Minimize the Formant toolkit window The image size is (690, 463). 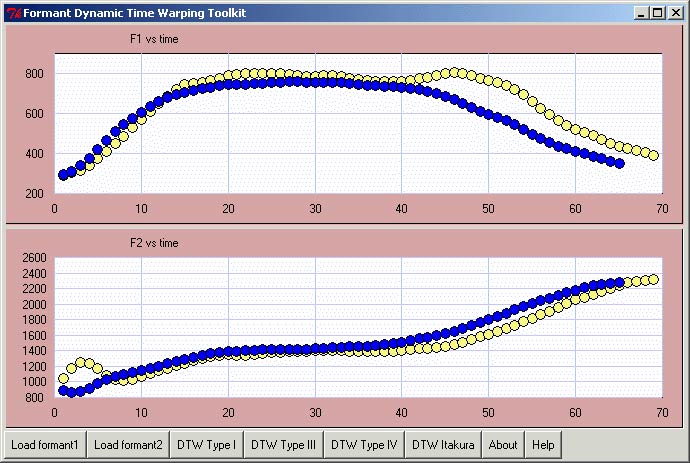click(x=642, y=12)
